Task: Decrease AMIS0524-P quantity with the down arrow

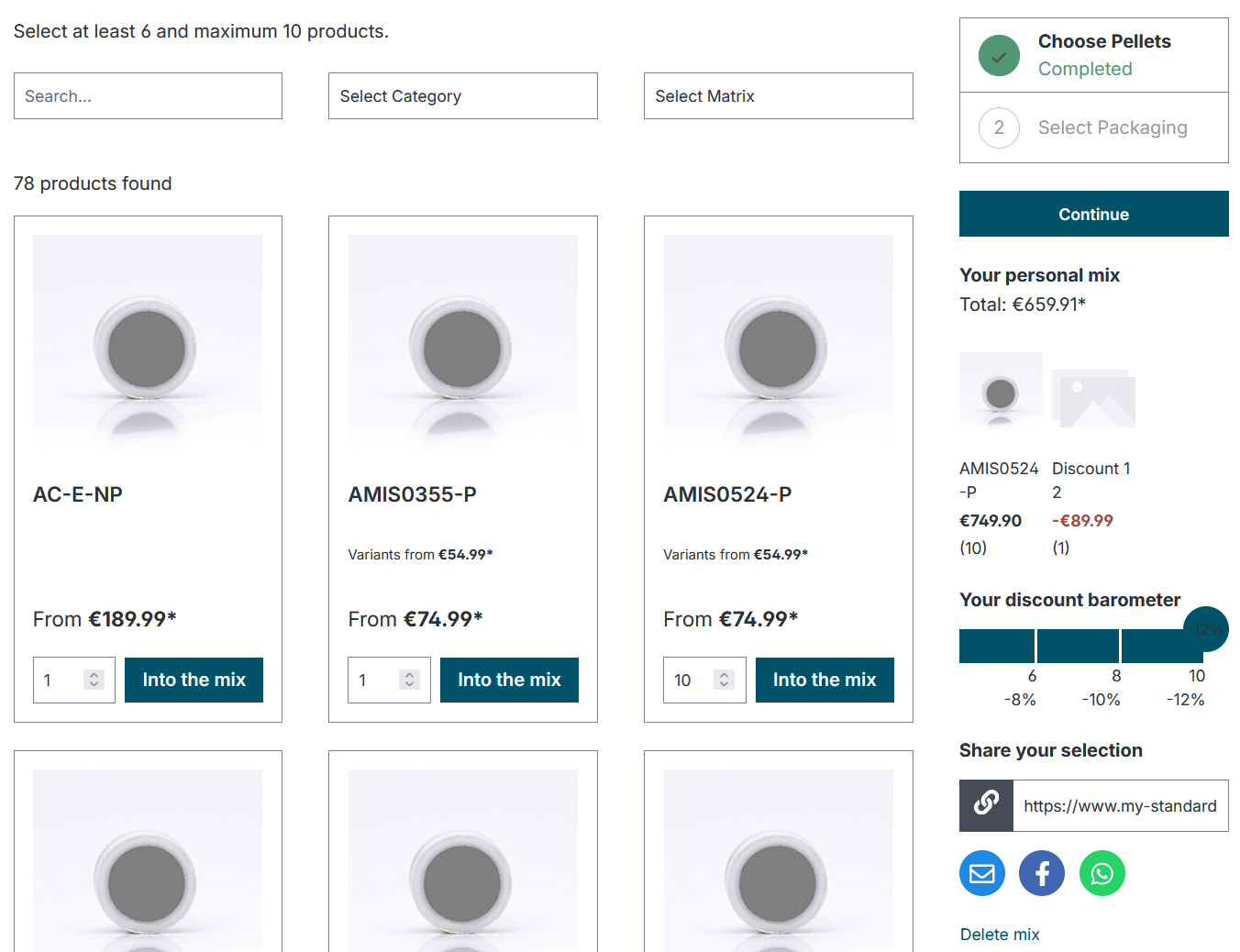Action: [724, 686]
